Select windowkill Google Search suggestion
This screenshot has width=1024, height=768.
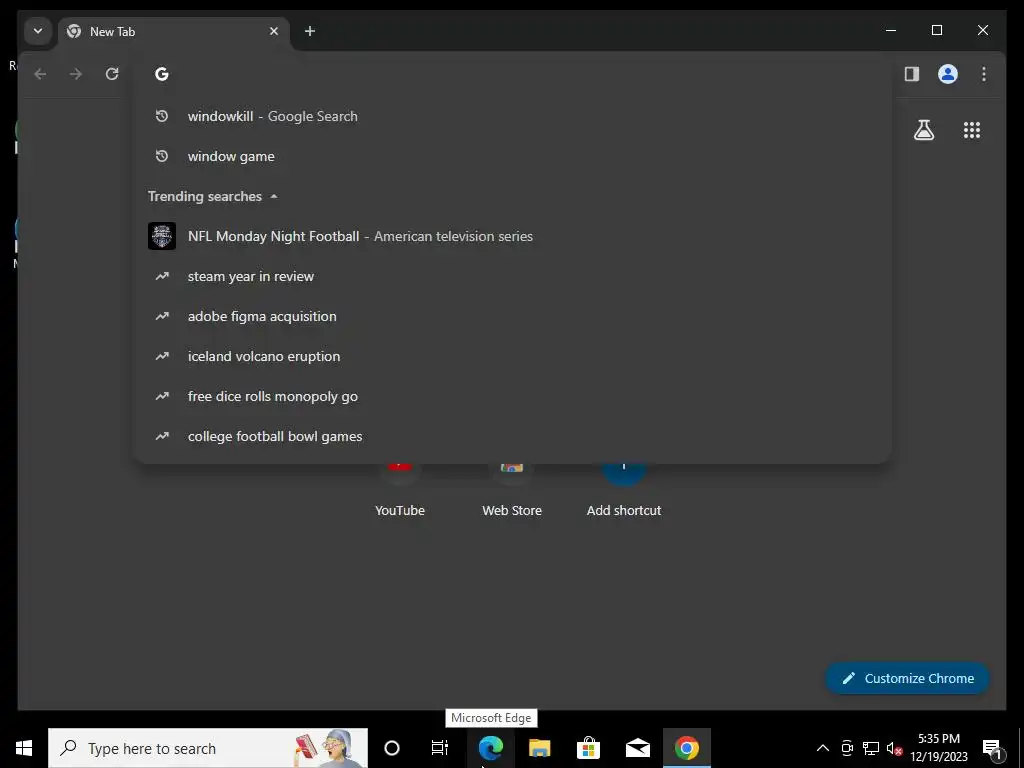pos(513,116)
